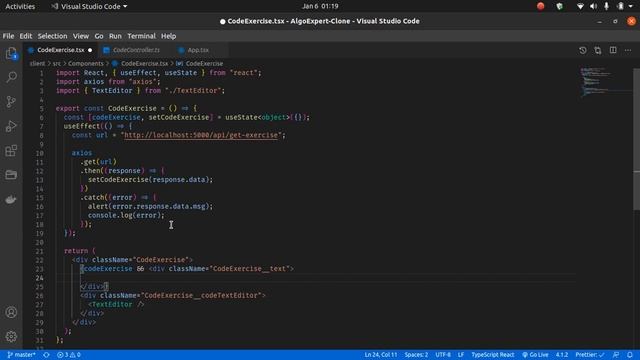Click the unsaved dot on CodeExercise.tsx tab
The image size is (640, 360).
point(90,50)
